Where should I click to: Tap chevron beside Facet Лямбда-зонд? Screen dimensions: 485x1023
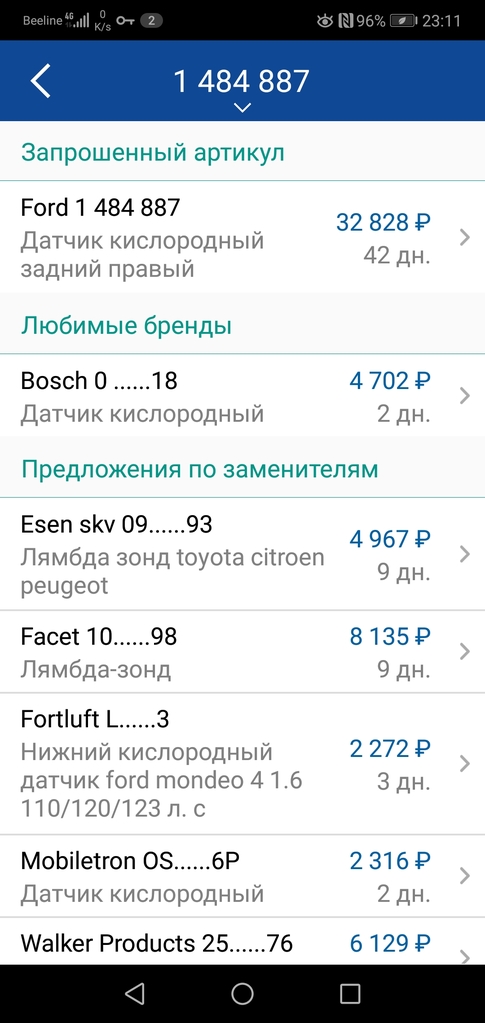pyautogui.click(x=465, y=651)
